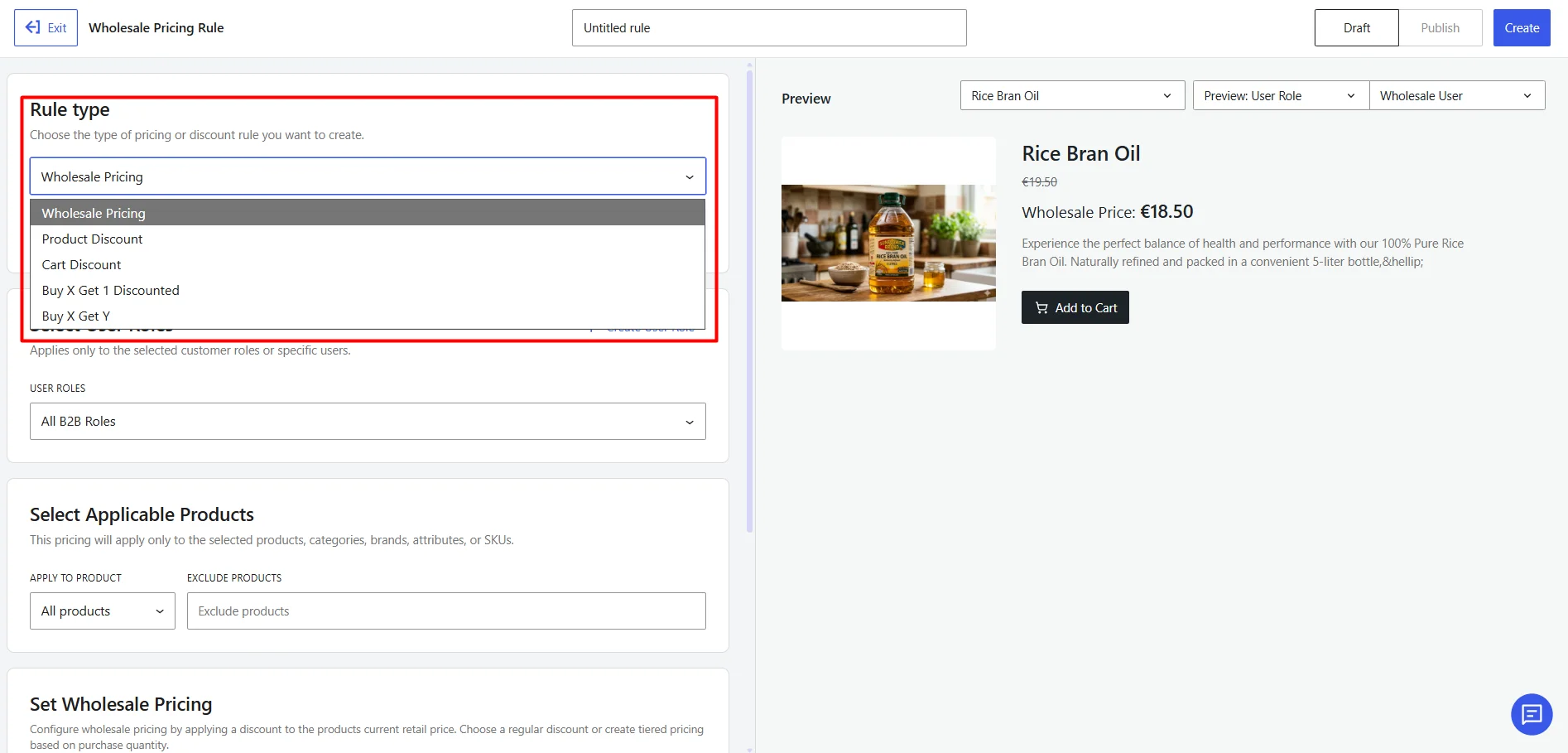1568x753 pixels.
Task: Select Wholesale Pricing option in list
Action: (x=368, y=213)
